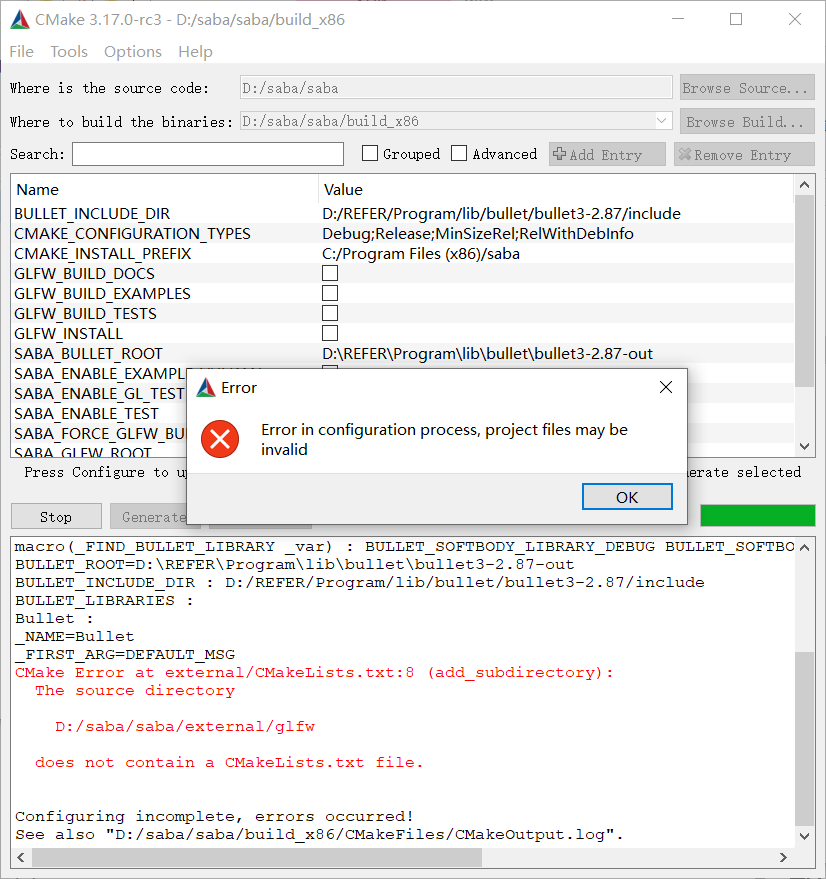
Task: Click the Browse Source... button
Action: pos(747,88)
